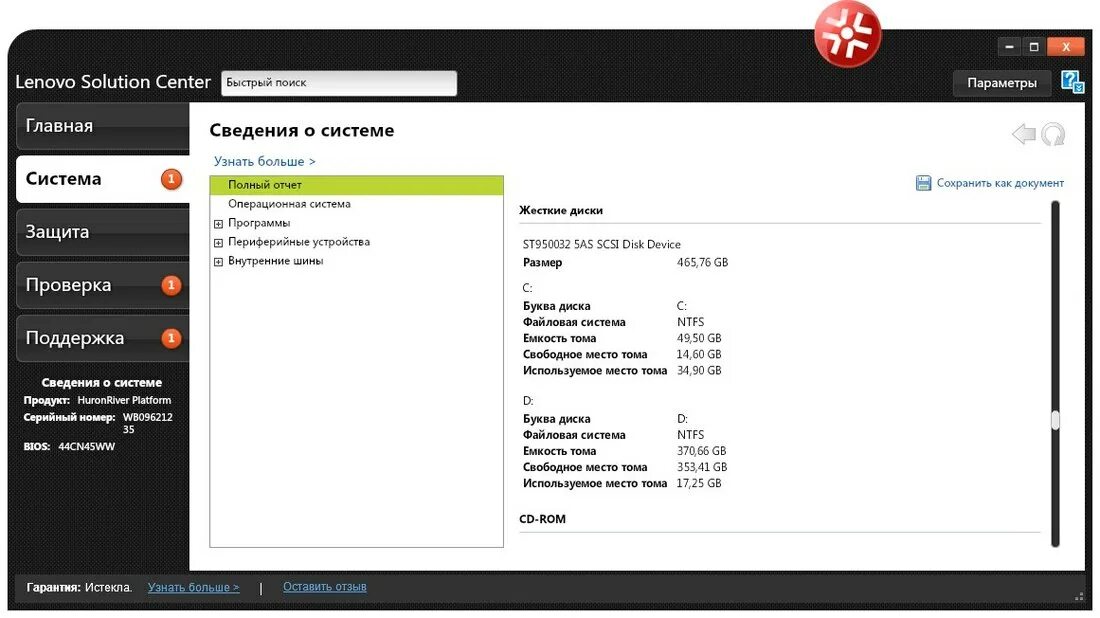The height and width of the screenshot is (618, 1100).
Task: Open the Поддержка tab
Action: (x=102, y=338)
